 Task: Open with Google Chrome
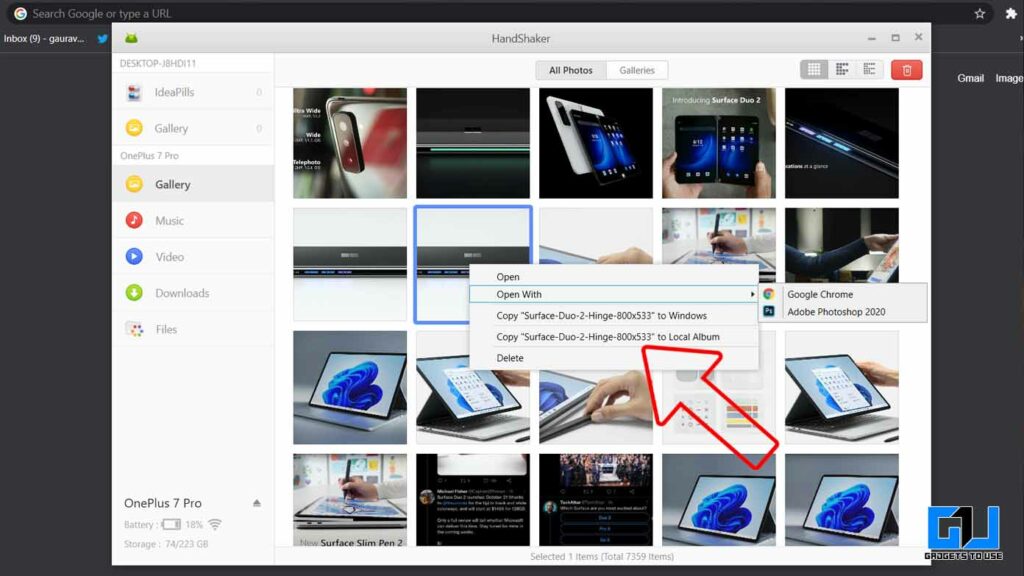pyautogui.click(x=843, y=295)
